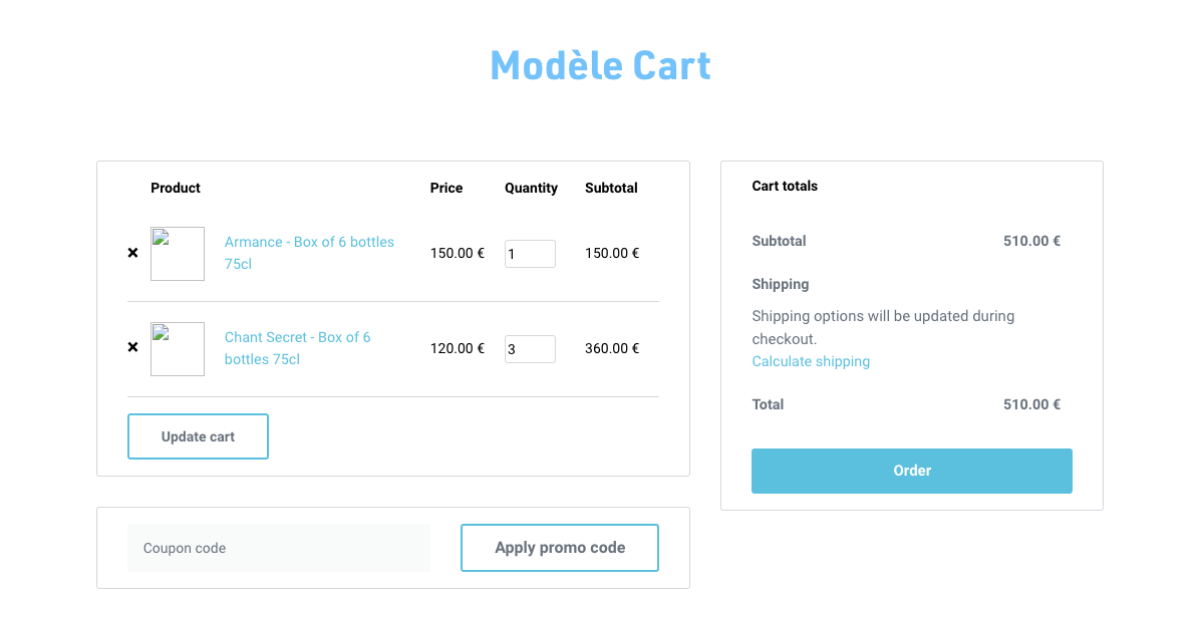Click the Cart totals heading
The width and height of the screenshot is (1200, 638).
click(x=785, y=186)
